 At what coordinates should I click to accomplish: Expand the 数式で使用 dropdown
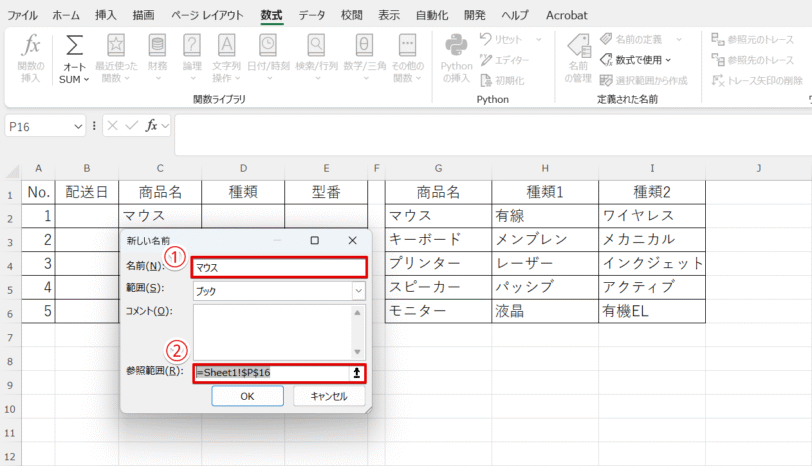tap(668, 60)
